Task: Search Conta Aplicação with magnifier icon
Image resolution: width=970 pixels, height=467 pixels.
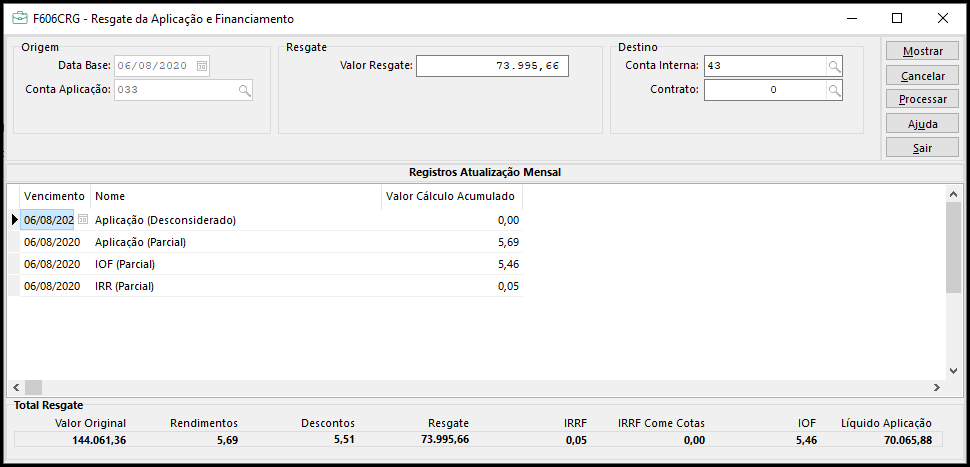Action: [245, 90]
